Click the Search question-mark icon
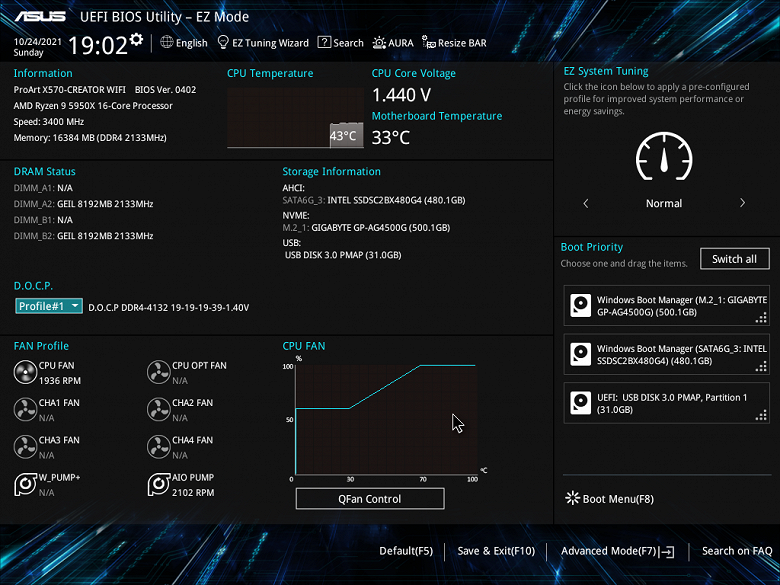Image resolution: width=780 pixels, height=585 pixels. pos(324,42)
